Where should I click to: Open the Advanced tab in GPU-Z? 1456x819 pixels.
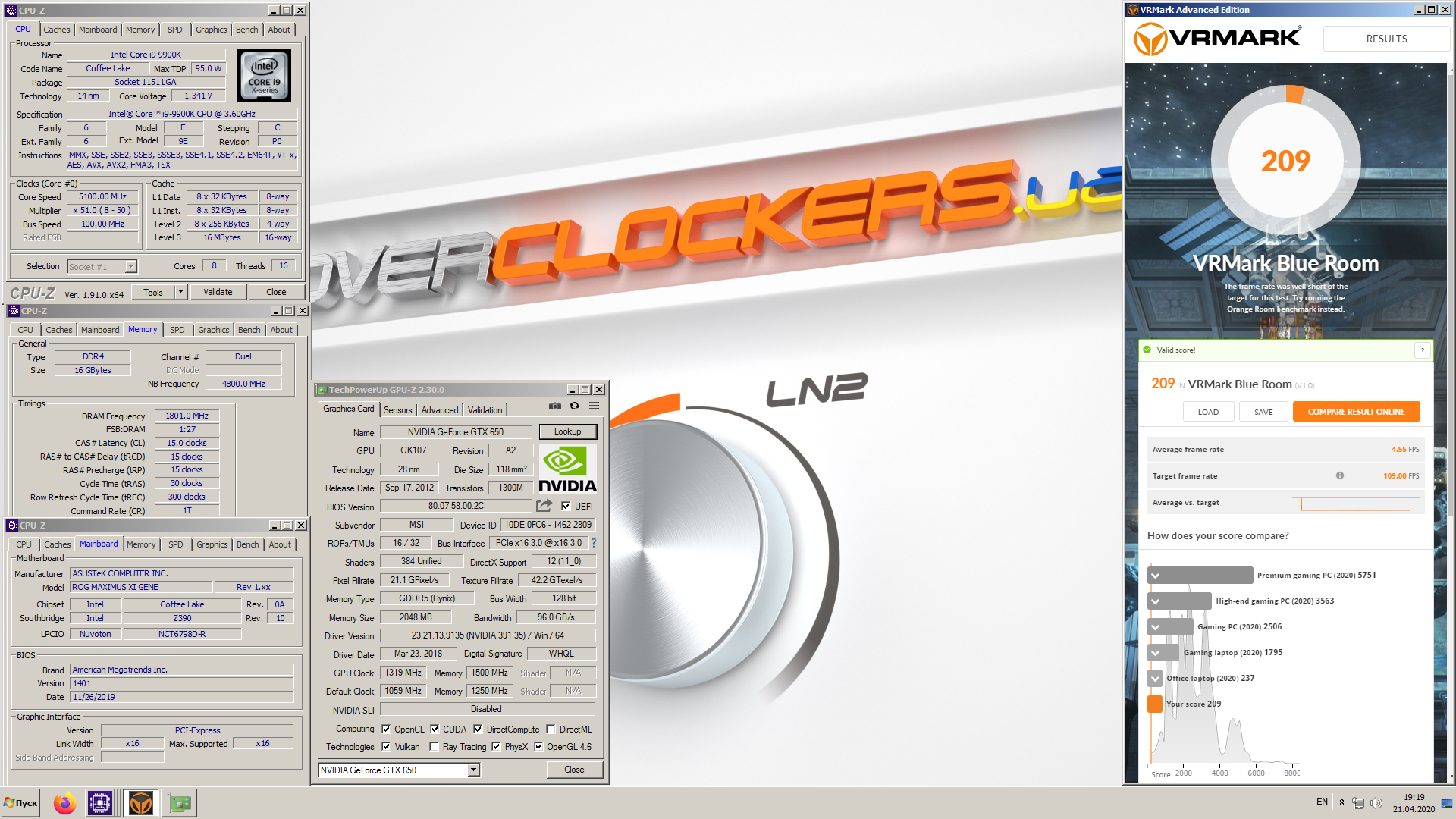click(440, 410)
